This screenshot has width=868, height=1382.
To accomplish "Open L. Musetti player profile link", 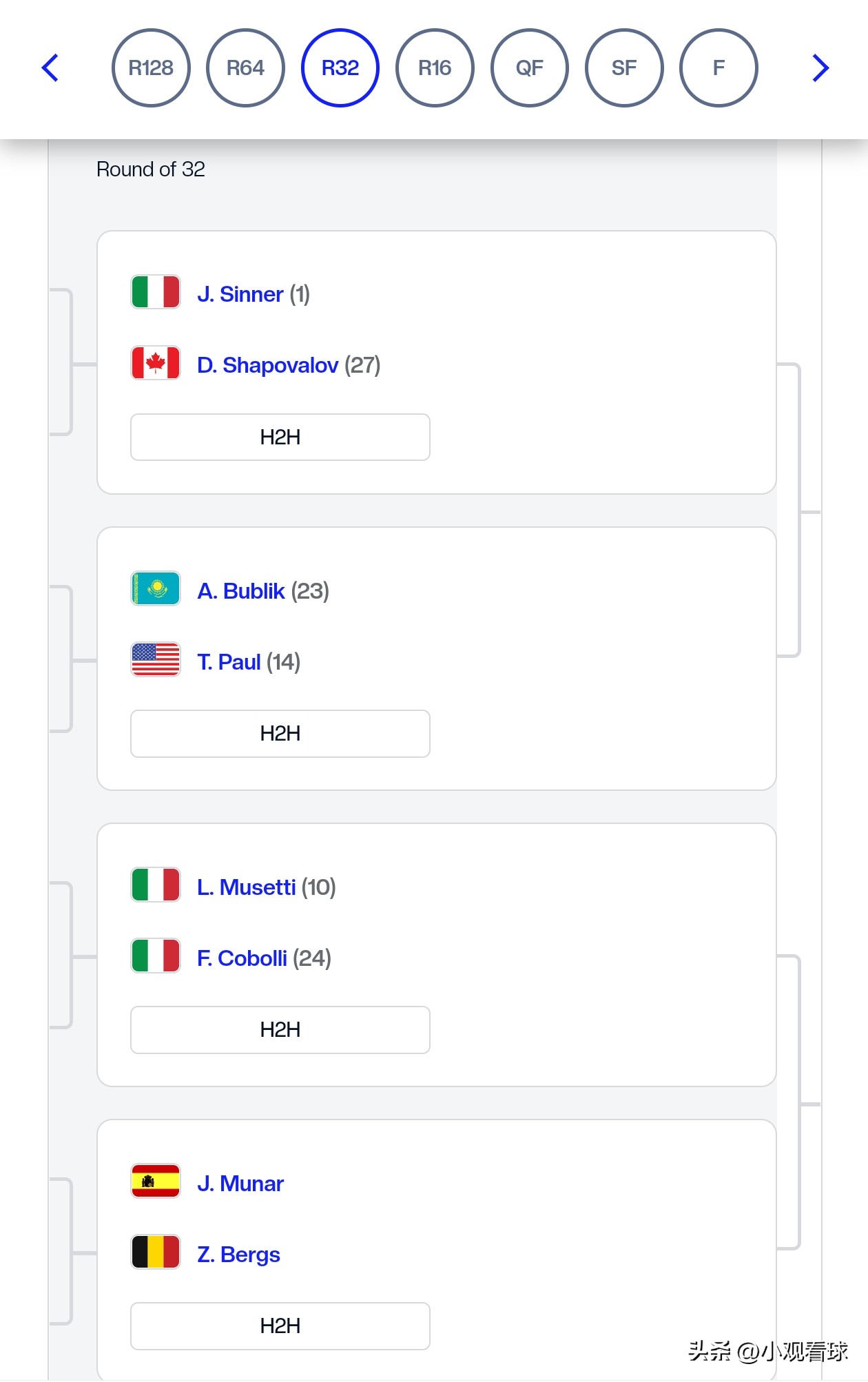I will click(246, 887).
